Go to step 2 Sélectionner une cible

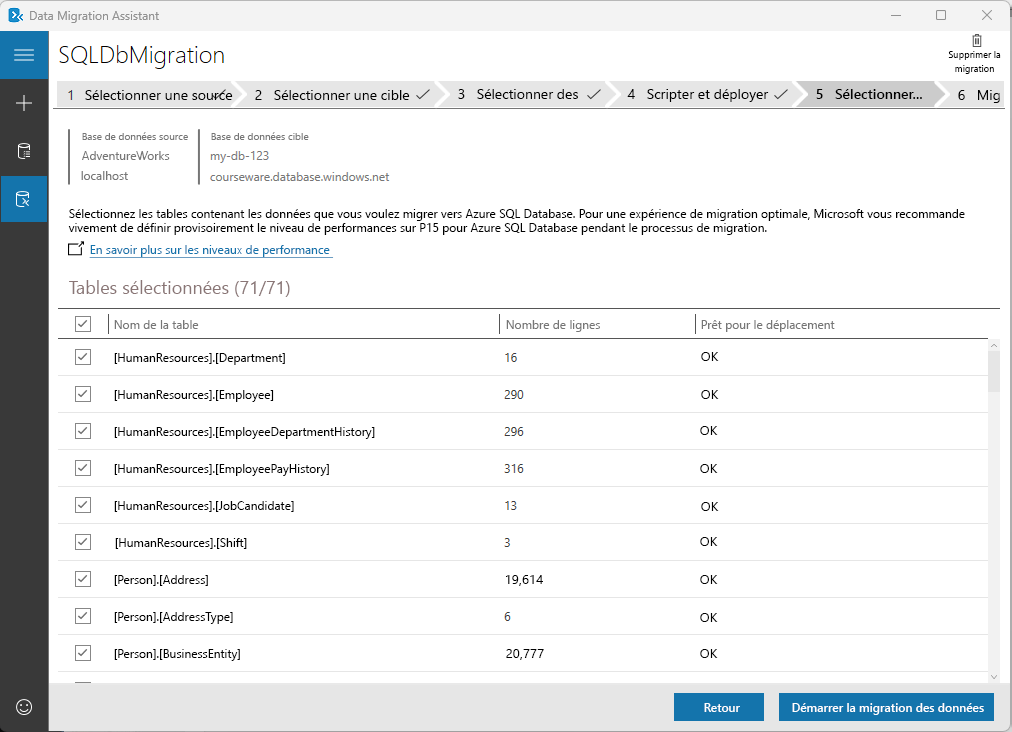(x=342, y=95)
